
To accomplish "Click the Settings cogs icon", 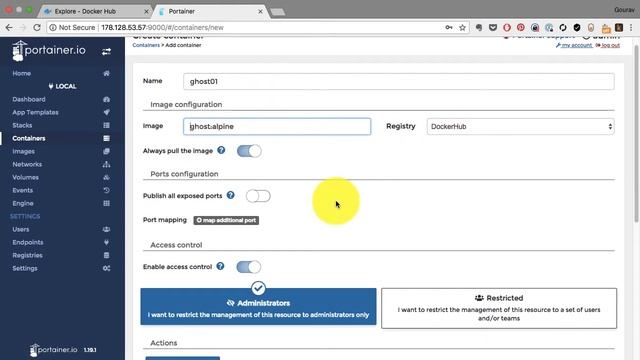I will 106,269.
